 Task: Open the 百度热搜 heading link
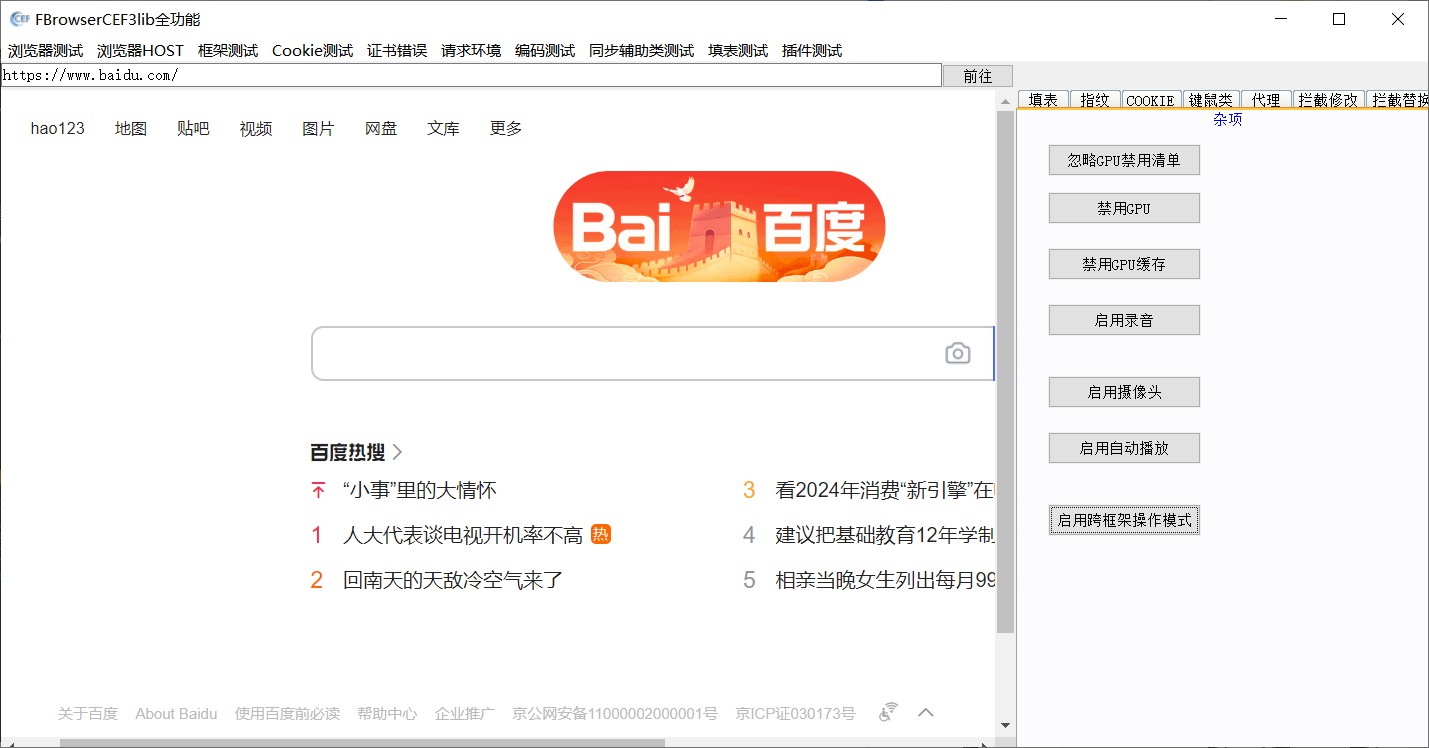pyautogui.click(x=348, y=452)
